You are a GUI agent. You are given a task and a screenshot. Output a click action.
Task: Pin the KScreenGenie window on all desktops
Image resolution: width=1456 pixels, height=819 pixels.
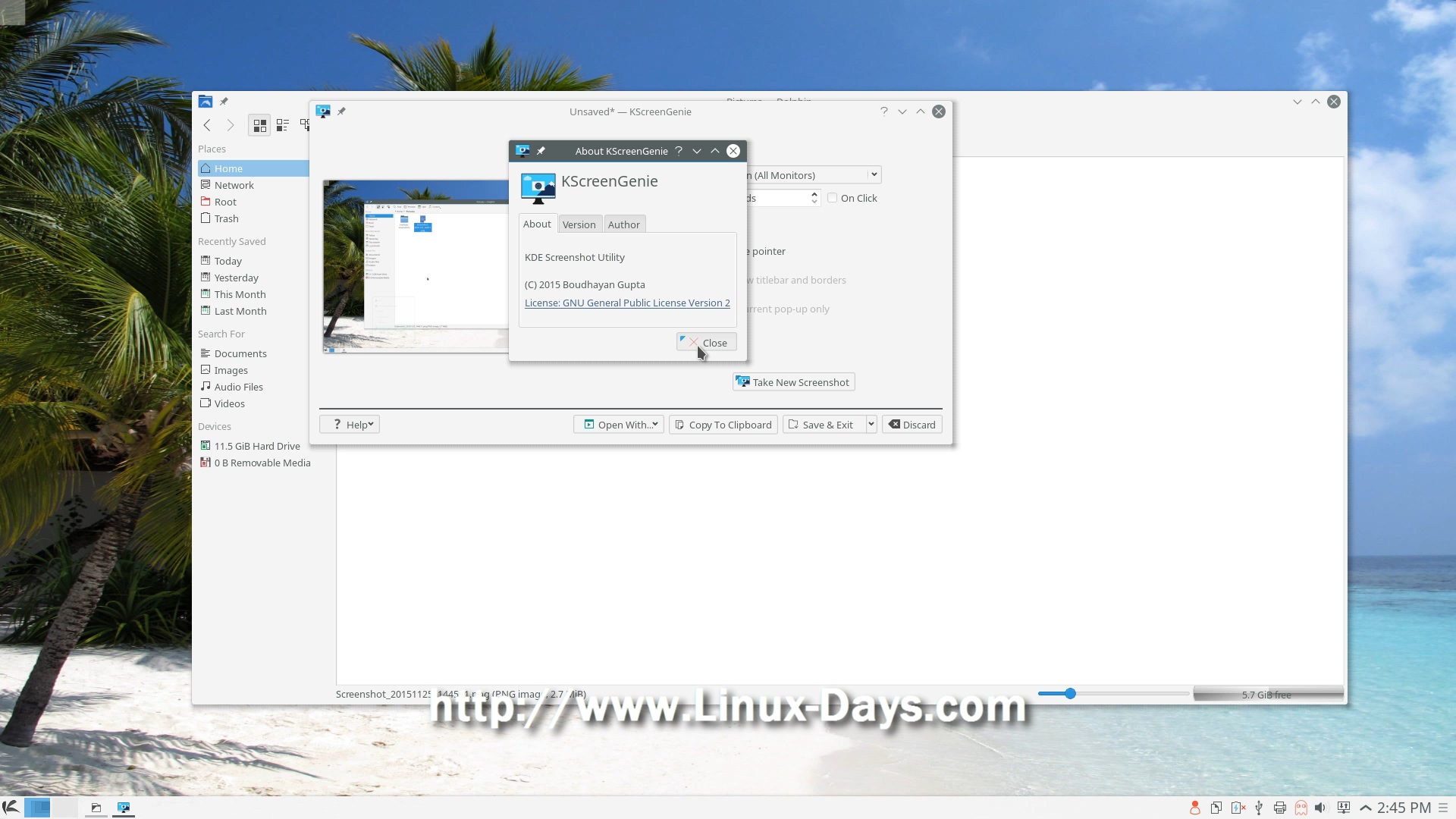[341, 111]
